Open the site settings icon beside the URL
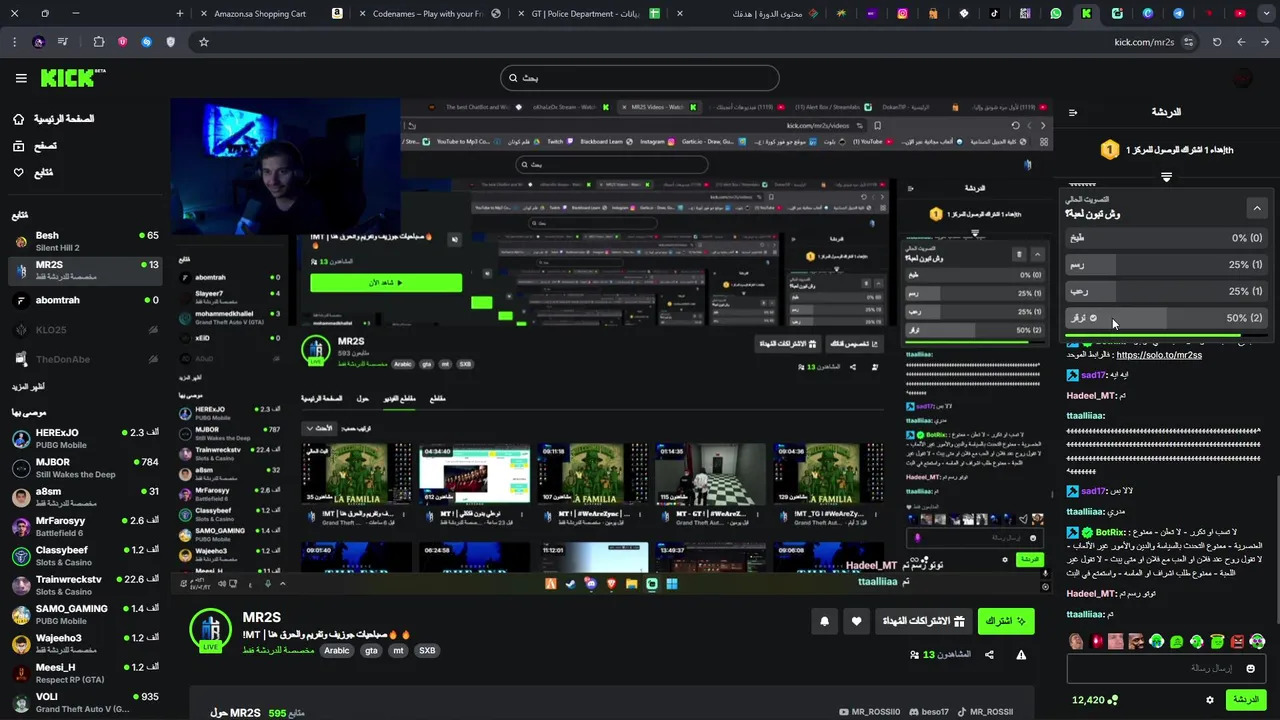The width and height of the screenshot is (1280, 720). point(1188,42)
